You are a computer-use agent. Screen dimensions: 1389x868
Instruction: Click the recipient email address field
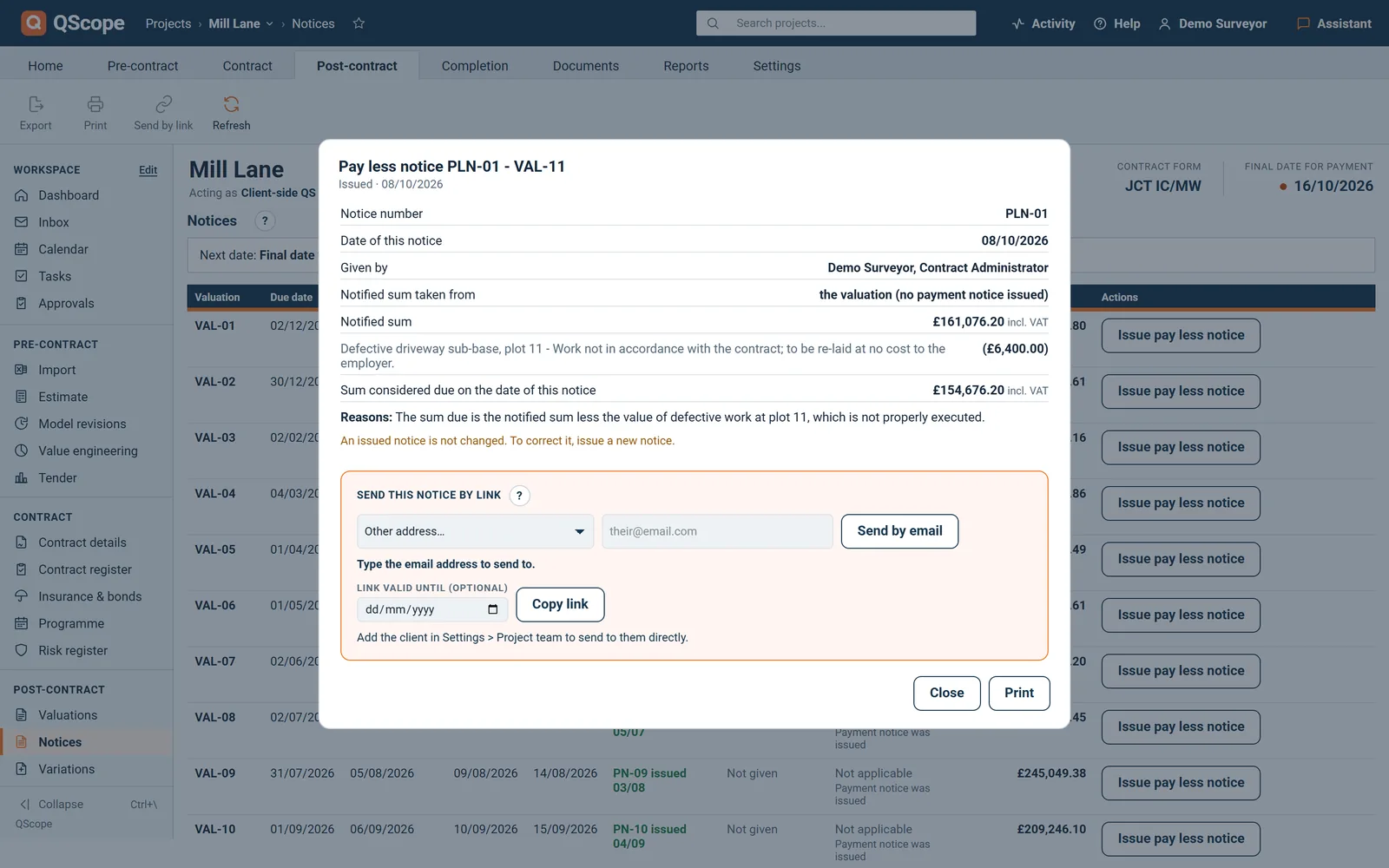coord(717,531)
